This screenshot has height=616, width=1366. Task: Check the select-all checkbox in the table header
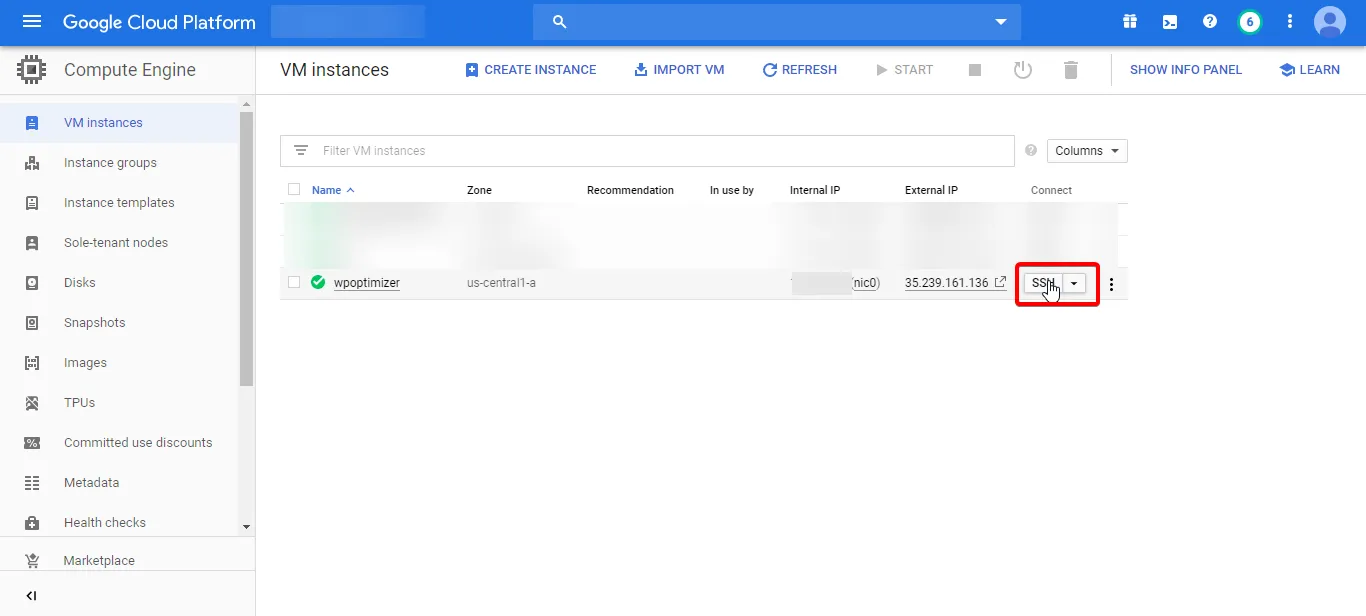point(293,189)
